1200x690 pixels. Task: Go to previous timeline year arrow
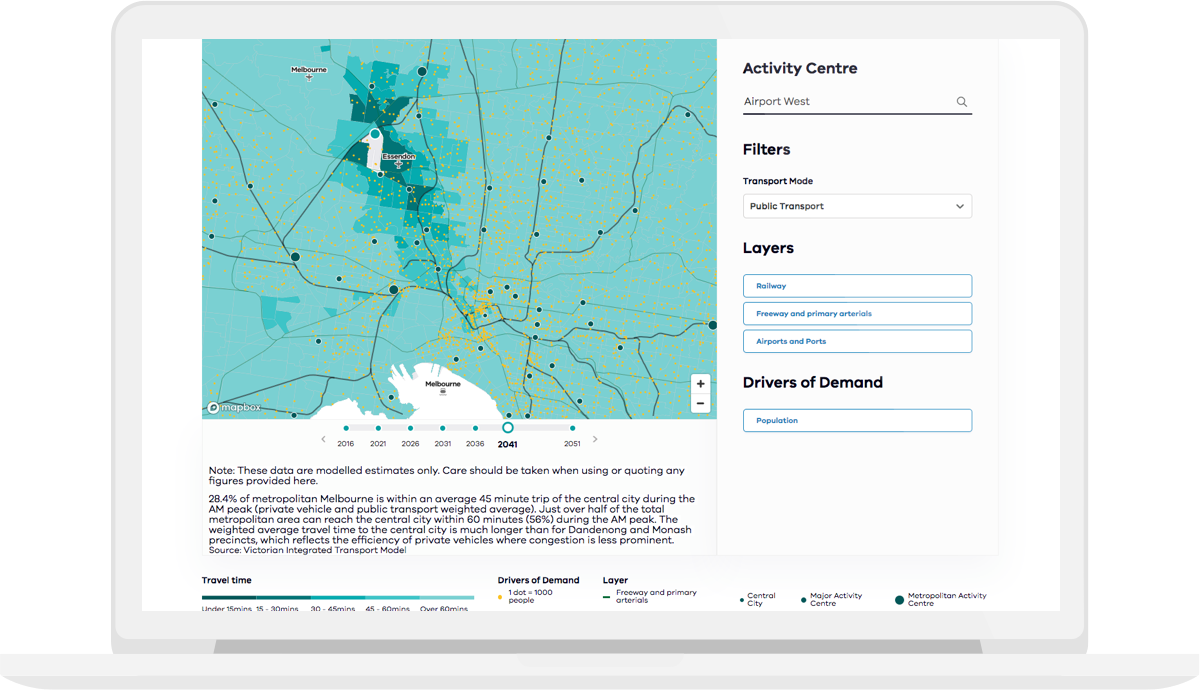(323, 439)
